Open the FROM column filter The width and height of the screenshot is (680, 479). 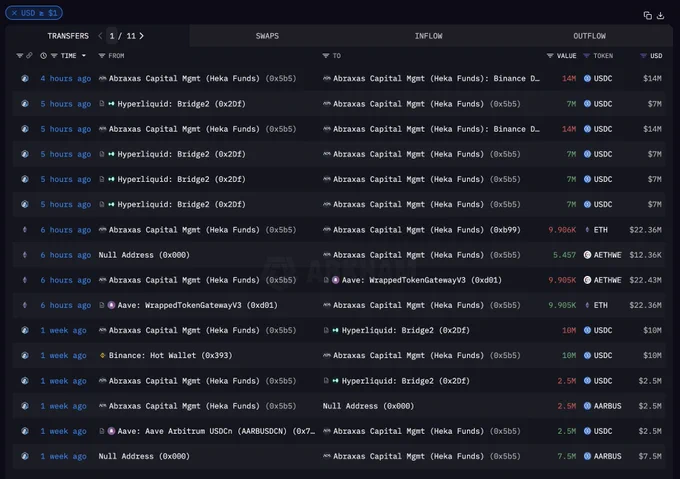point(102,55)
